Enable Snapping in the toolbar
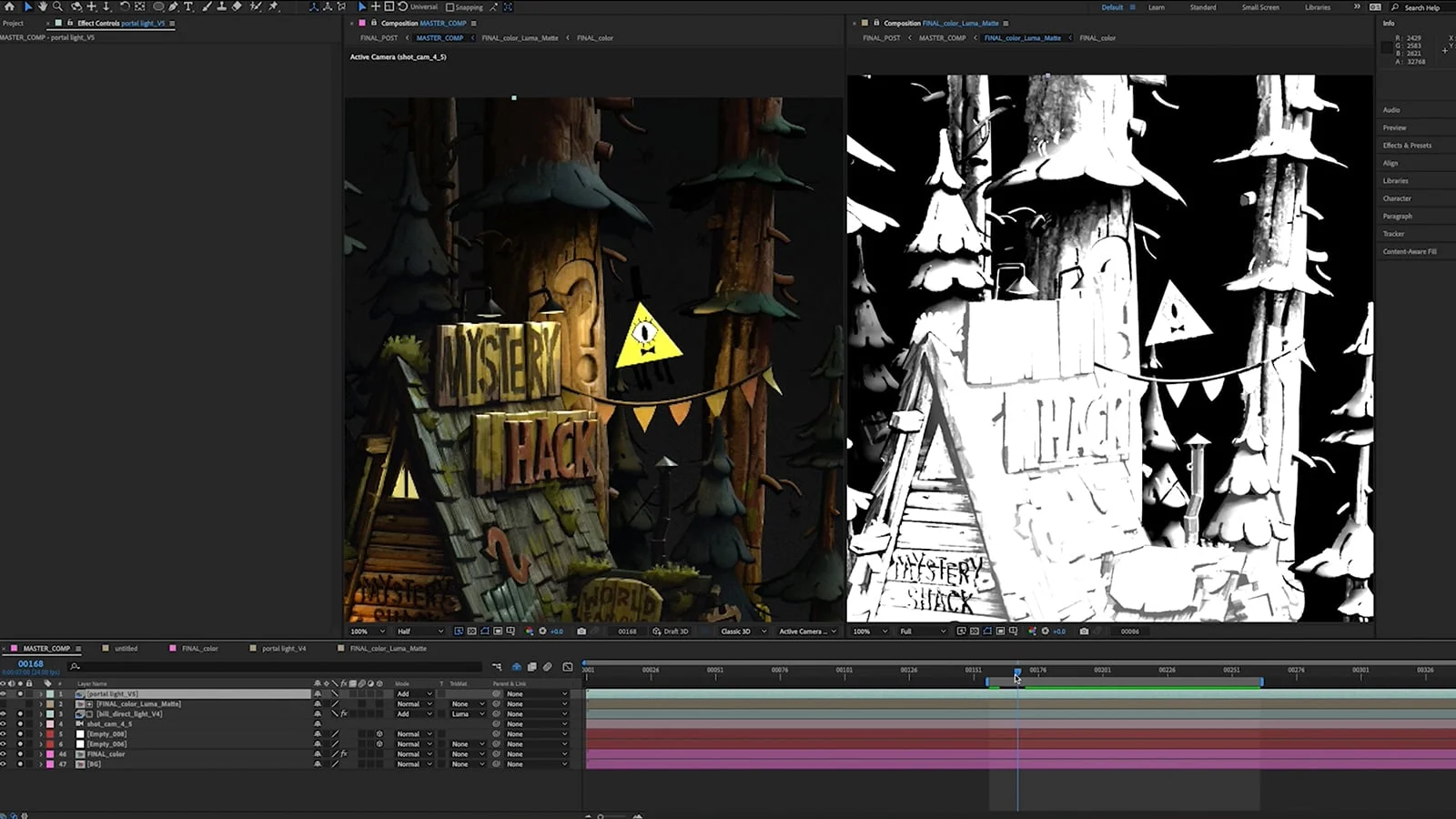The width and height of the screenshot is (1456, 819). click(450, 6)
